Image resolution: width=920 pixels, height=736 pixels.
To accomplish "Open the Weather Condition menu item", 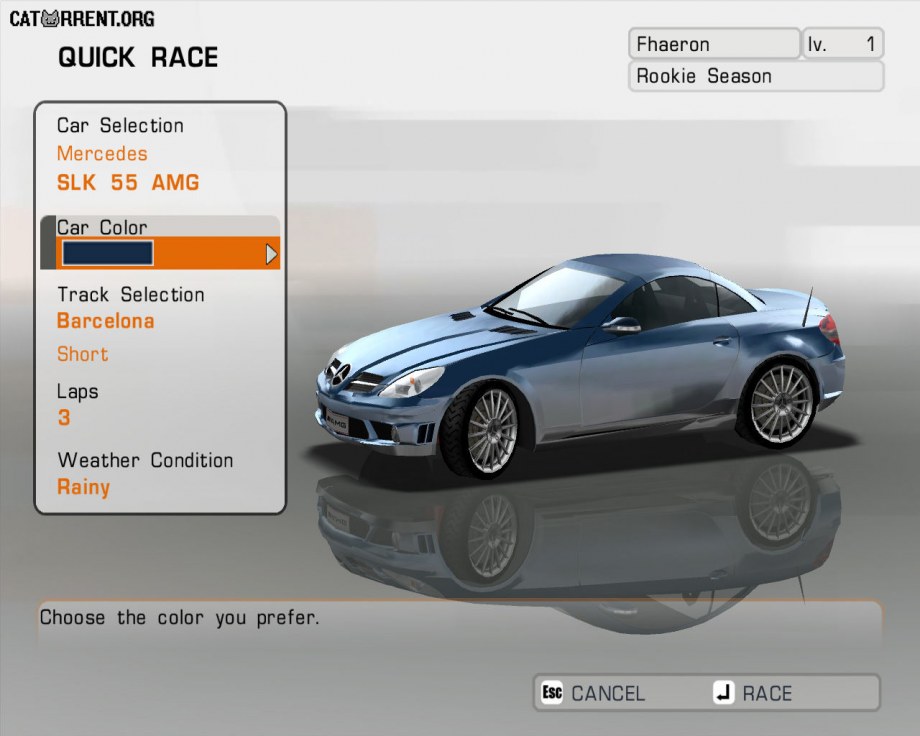I will point(146,460).
